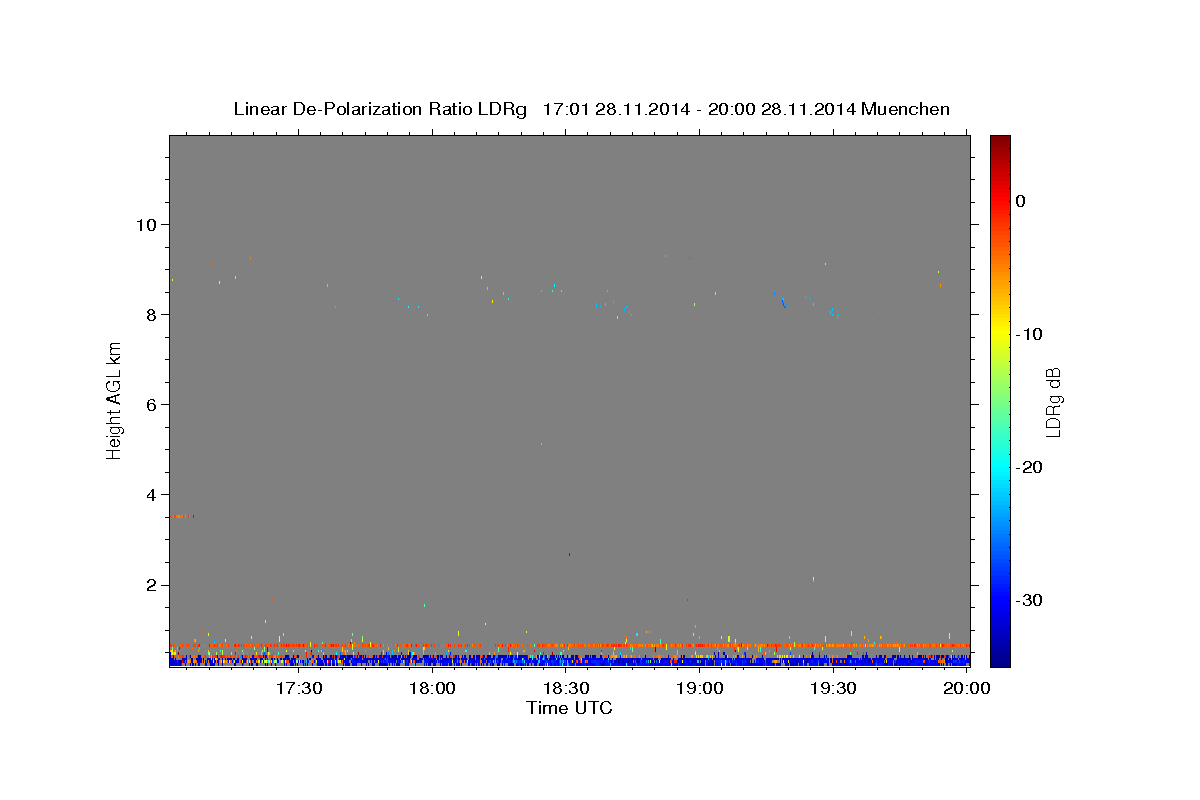Select the 18:00 time axis label
Image resolution: width=1200 pixels, height=800 pixels.
point(433,688)
